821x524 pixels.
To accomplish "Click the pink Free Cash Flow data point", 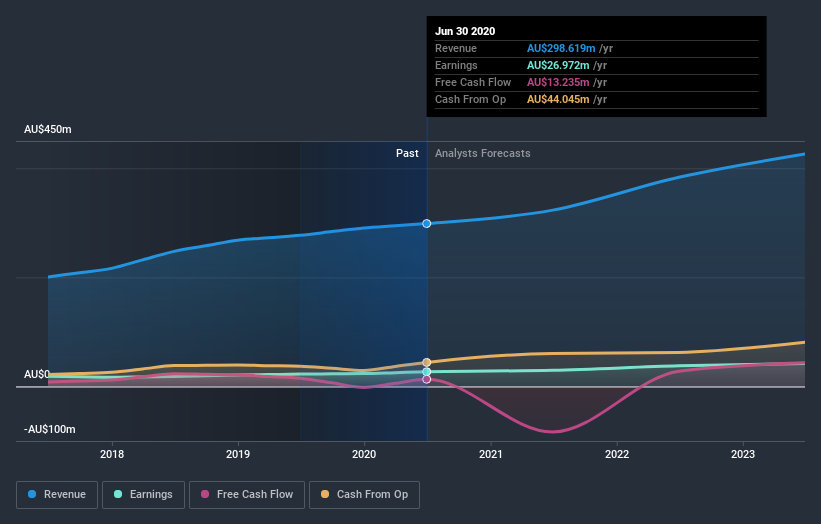I will pos(427,379).
